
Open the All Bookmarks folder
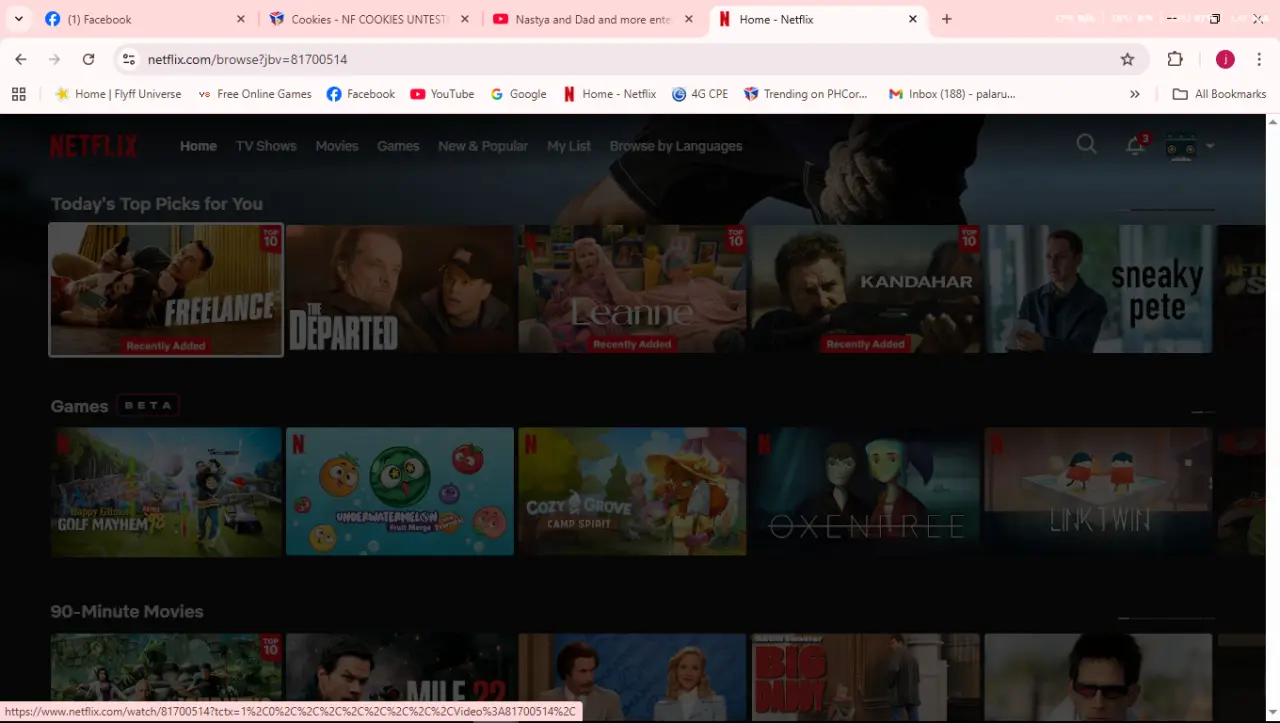tap(1219, 94)
